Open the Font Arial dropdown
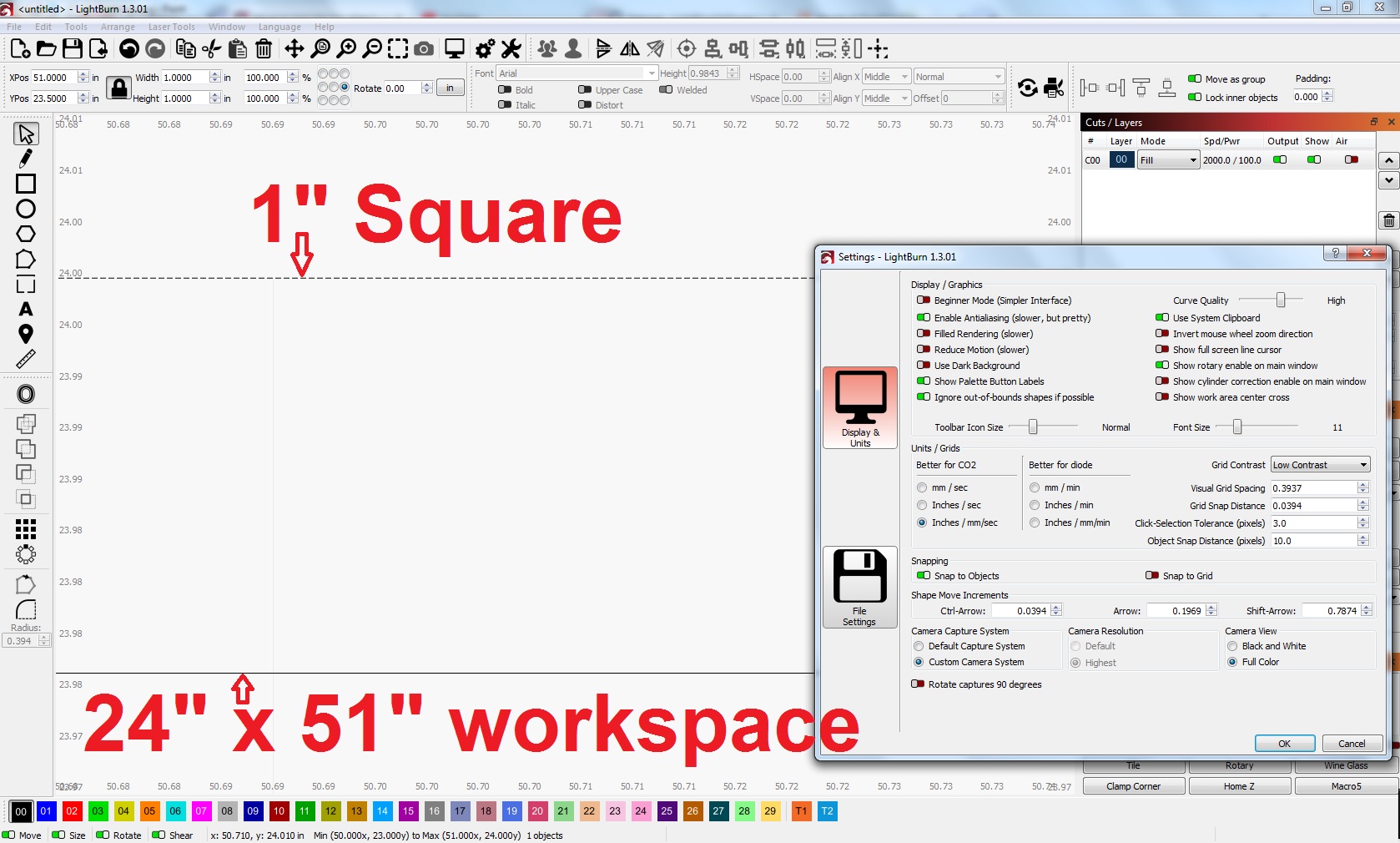This screenshot has width=1400, height=843. [577, 73]
